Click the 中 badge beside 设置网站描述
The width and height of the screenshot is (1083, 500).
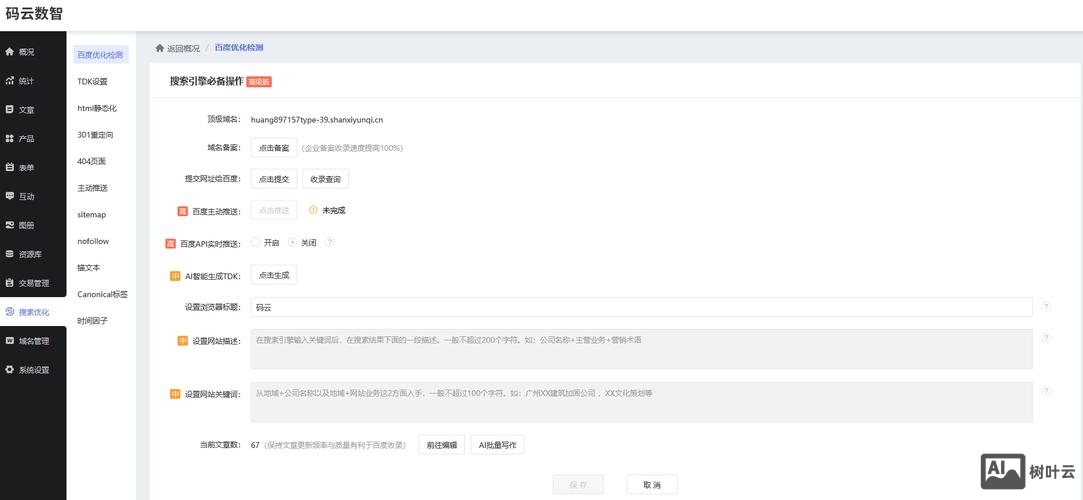[182, 340]
